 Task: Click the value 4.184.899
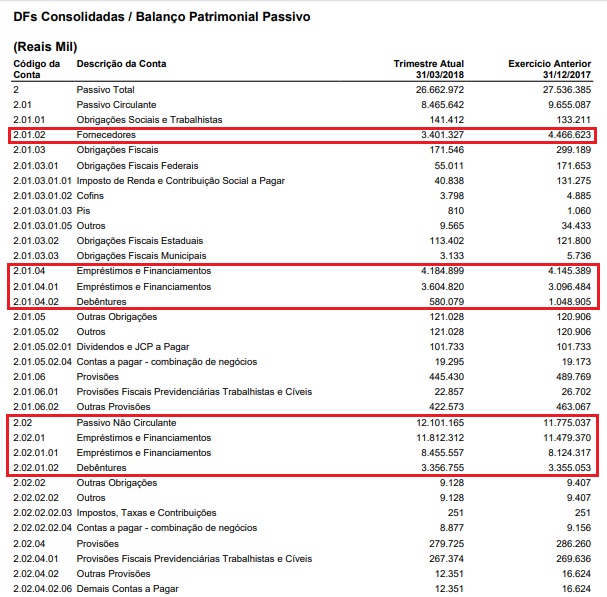click(442, 271)
